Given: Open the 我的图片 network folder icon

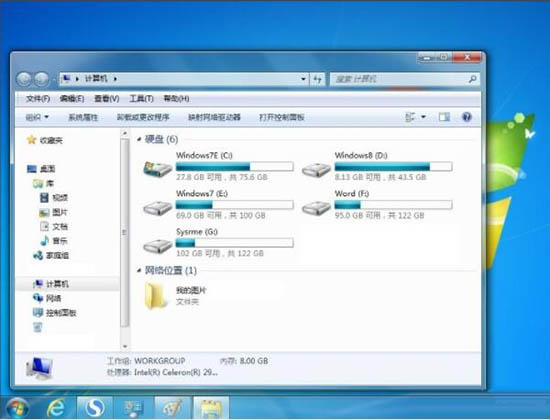Looking at the screenshot, I should pos(156,296).
